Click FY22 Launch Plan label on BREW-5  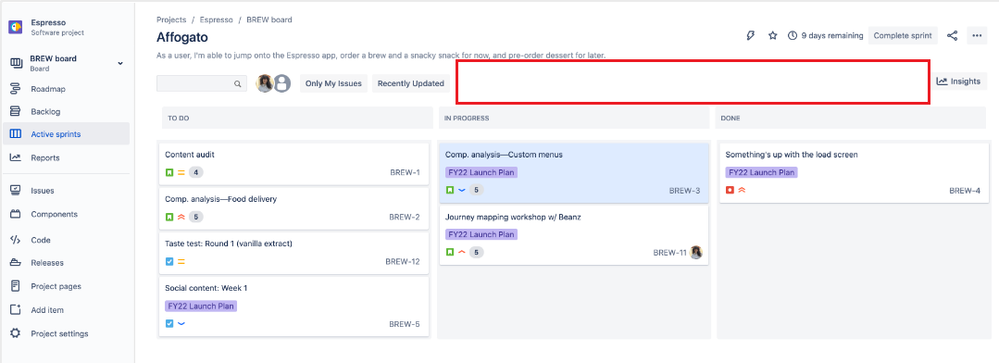tap(201, 306)
